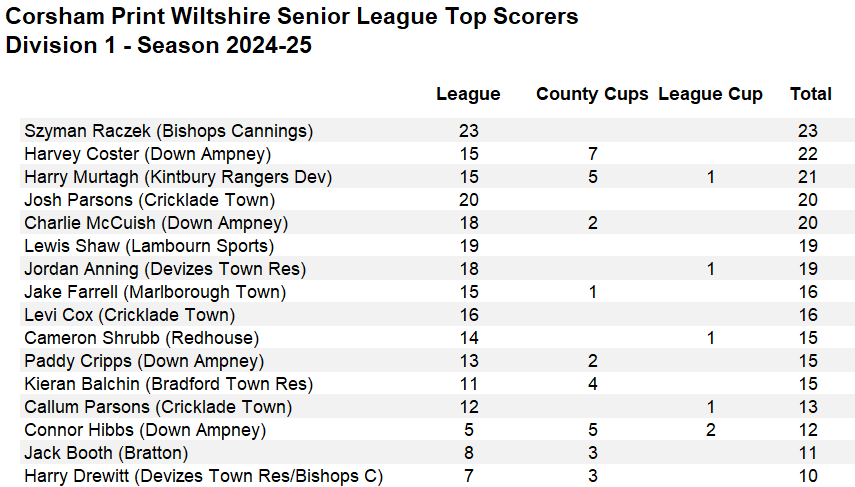Click the Corsham Print Wiltshire Senior League title
Image resolution: width=855 pixels, height=487 pixels.
(x=292, y=17)
